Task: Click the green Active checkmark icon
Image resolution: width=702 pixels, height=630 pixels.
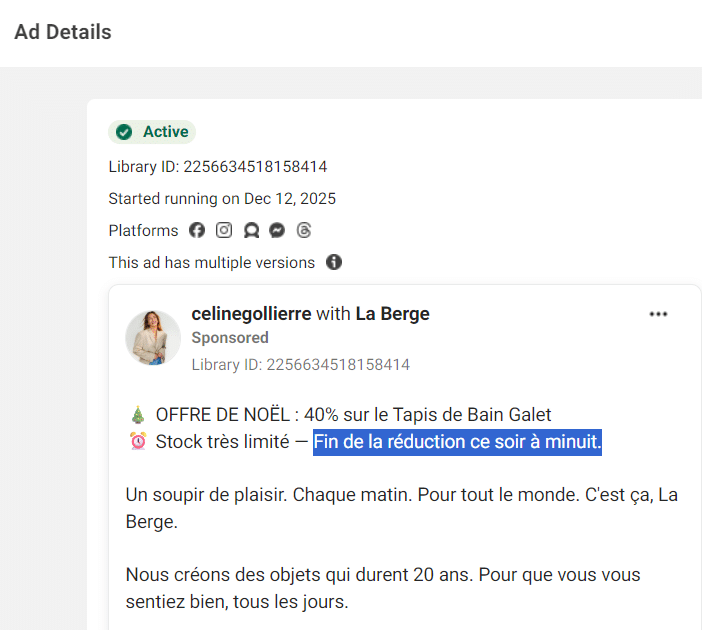Action: point(124,132)
